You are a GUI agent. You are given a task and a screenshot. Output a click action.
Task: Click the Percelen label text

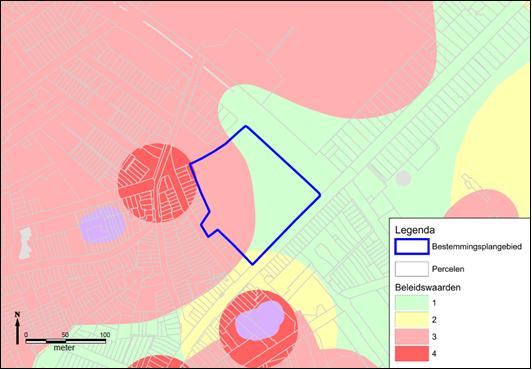[448, 269]
